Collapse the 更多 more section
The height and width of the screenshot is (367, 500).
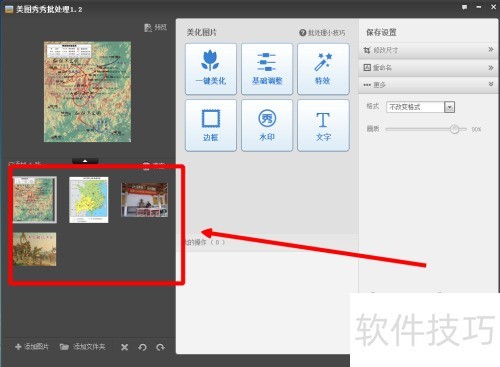pyautogui.click(x=428, y=85)
